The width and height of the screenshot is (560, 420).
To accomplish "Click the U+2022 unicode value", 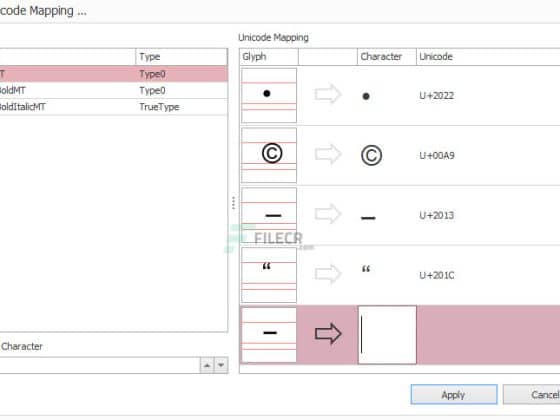I will point(437,96).
